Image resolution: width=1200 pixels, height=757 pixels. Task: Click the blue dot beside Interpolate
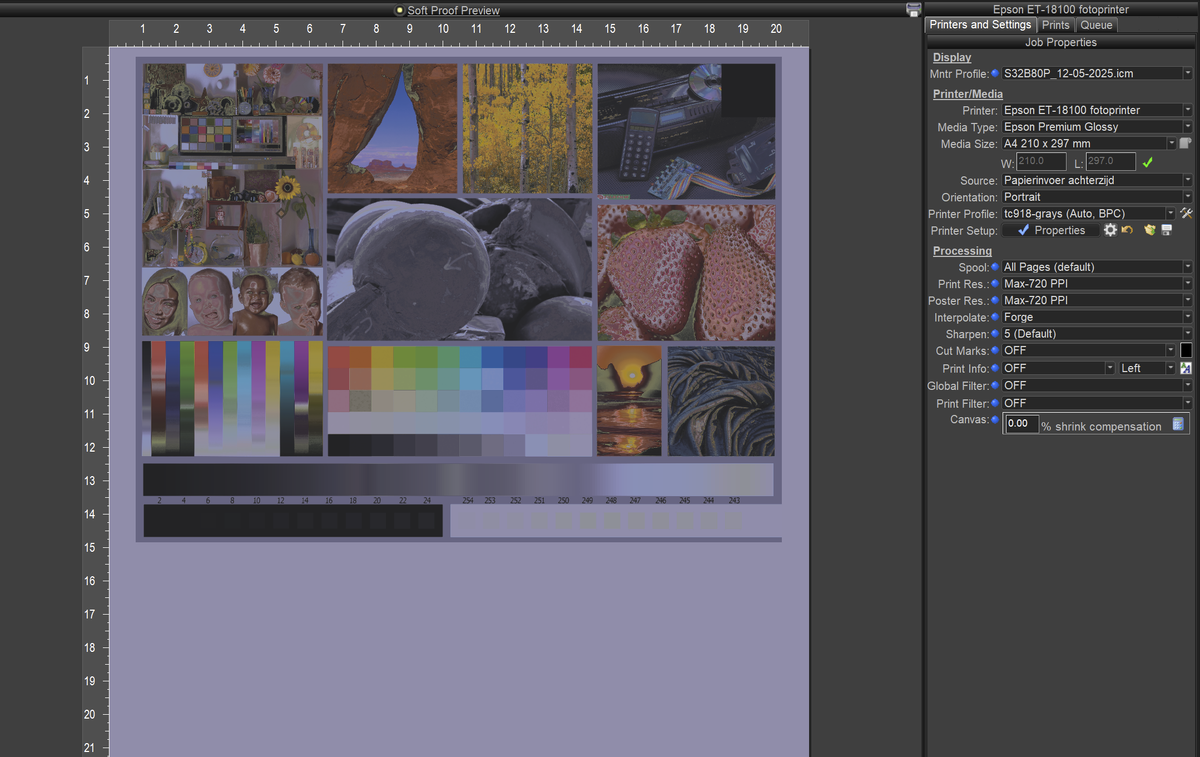click(995, 317)
